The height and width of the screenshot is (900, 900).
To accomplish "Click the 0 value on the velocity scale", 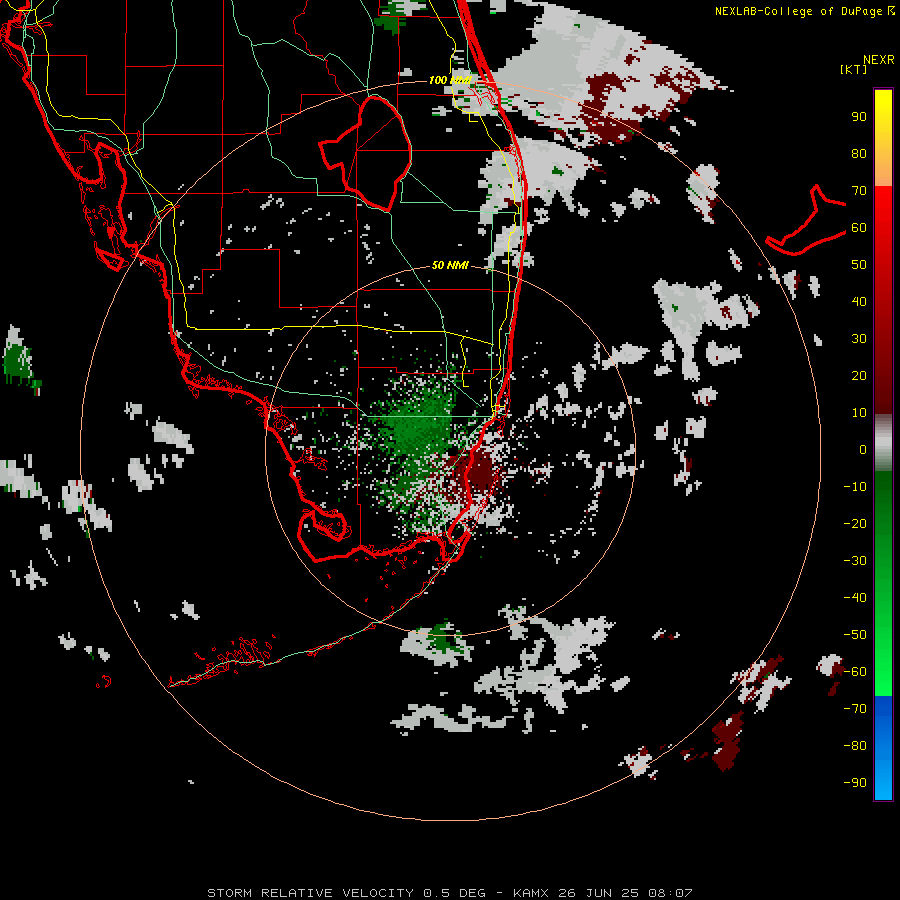I will [863, 450].
